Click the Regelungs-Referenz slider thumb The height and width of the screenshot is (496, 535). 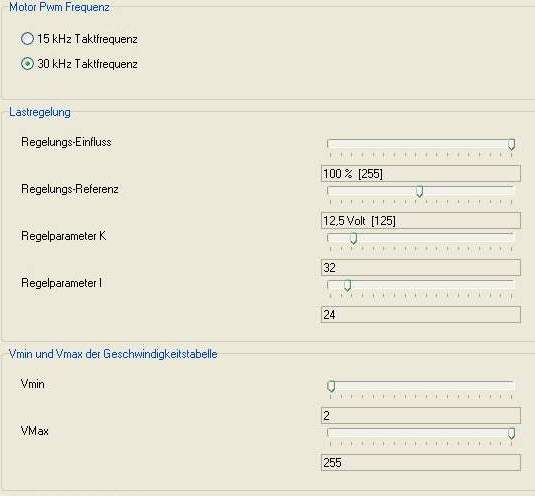(419, 191)
